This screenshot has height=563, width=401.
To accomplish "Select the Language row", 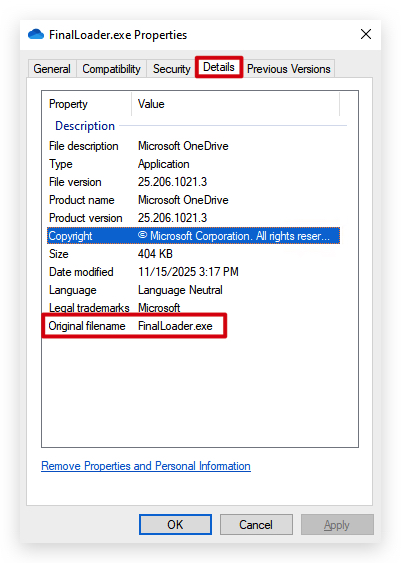I will click(193, 290).
